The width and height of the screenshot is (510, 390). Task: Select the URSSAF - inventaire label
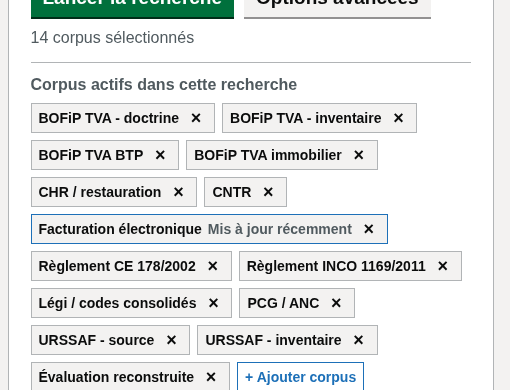(x=273, y=340)
